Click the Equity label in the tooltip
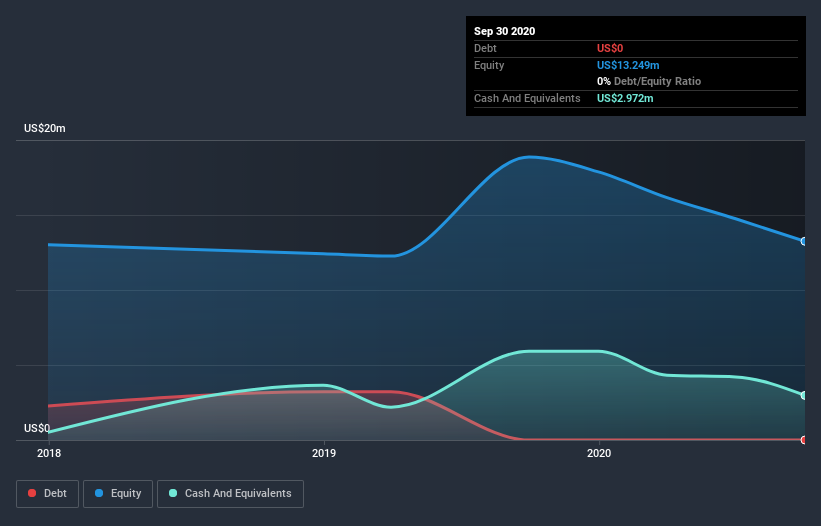 pos(489,65)
